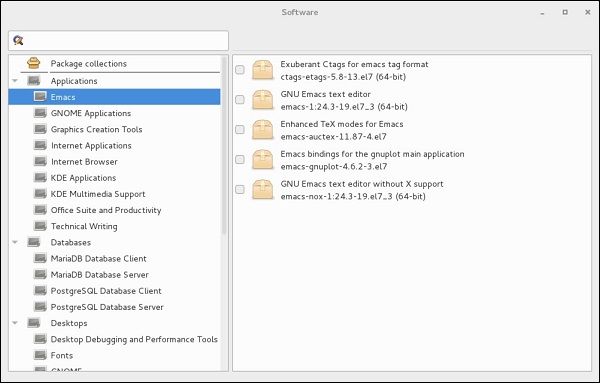Click the KDE Multimedia Support icon

click(40, 194)
